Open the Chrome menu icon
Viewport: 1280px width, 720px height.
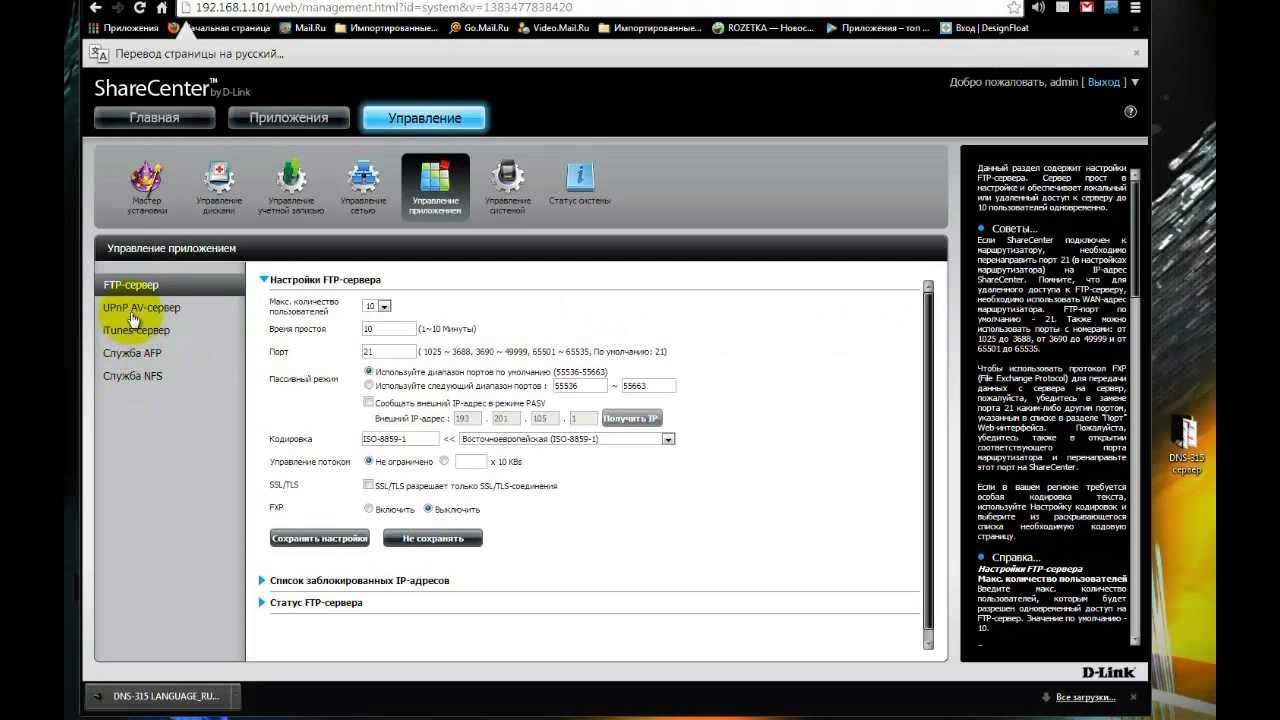(x=1135, y=7)
